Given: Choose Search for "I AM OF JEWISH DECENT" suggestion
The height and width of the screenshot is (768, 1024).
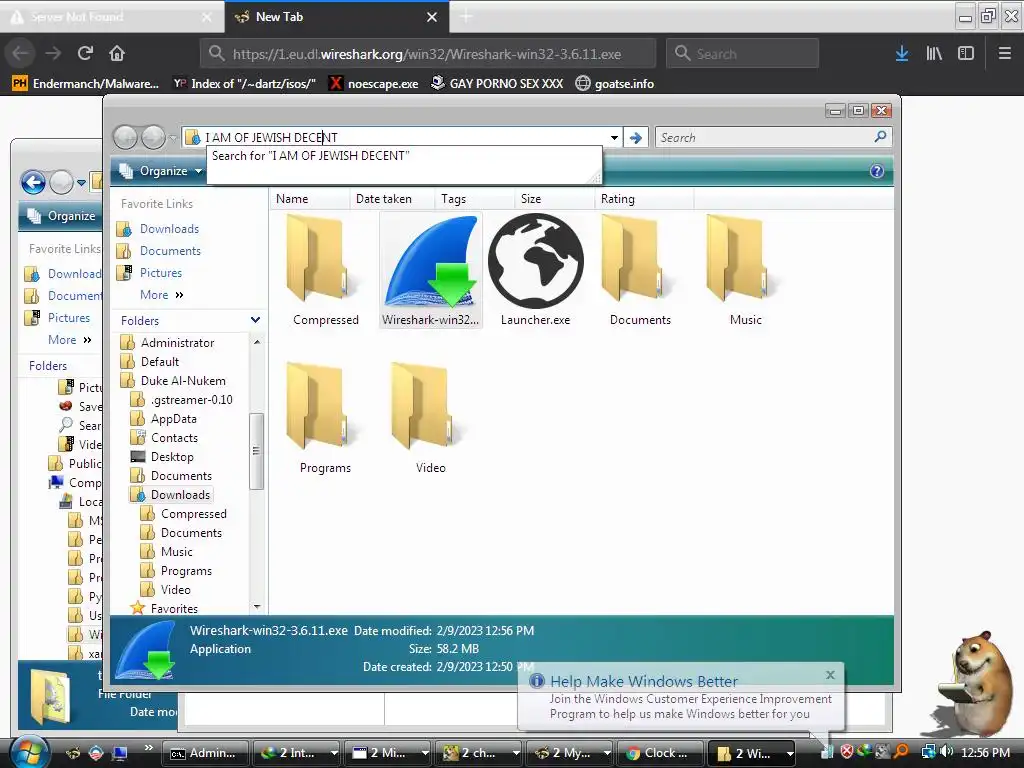Looking at the screenshot, I should [x=310, y=156].
